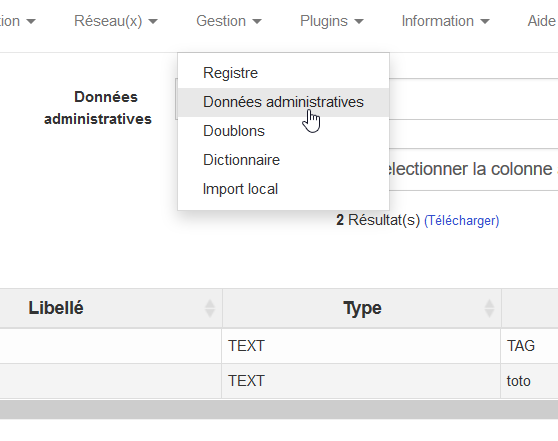Click the horizontal scrollbar below the table
Image resolution: width=558 pixels, height=441 pixels.
[279, 410]
